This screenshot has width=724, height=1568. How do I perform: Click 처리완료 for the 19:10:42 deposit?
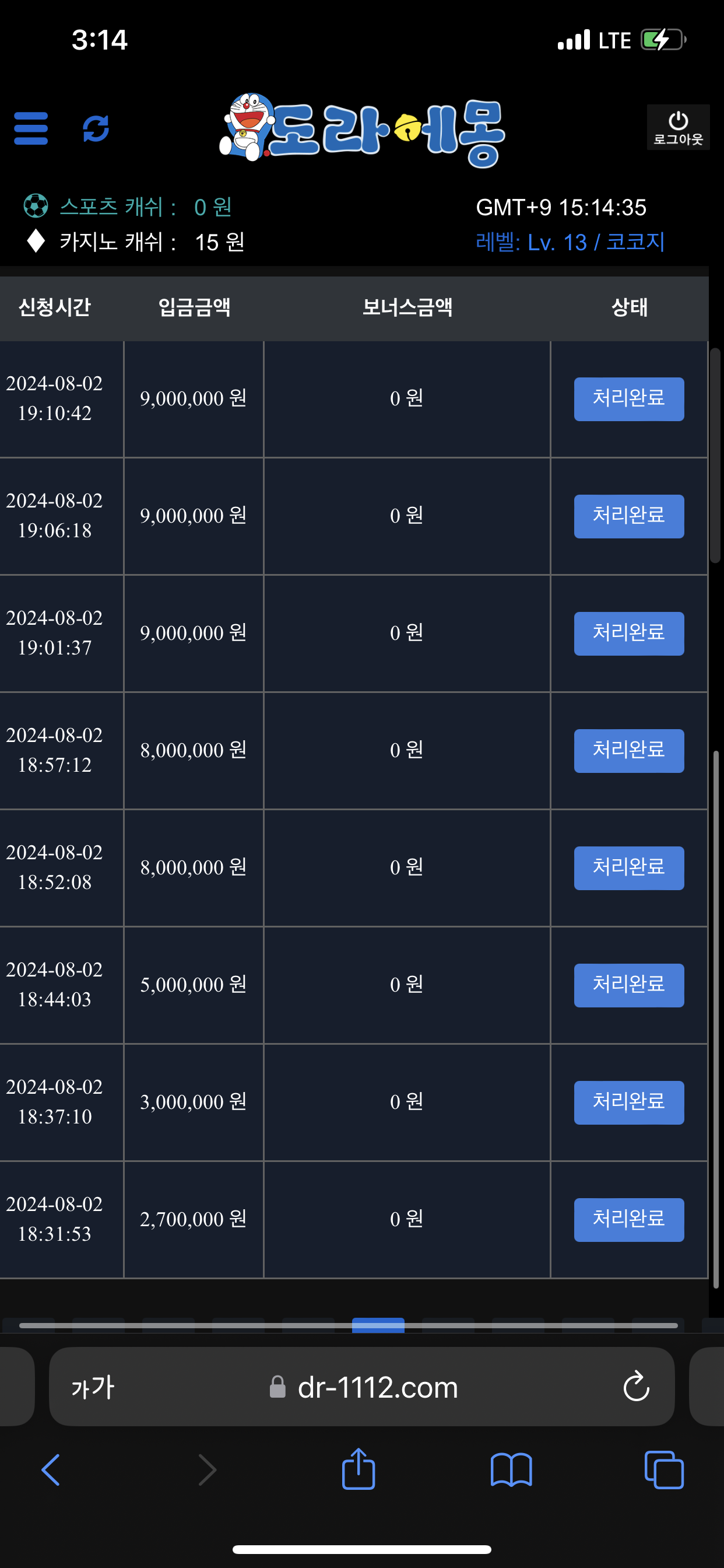pos(628,398)
